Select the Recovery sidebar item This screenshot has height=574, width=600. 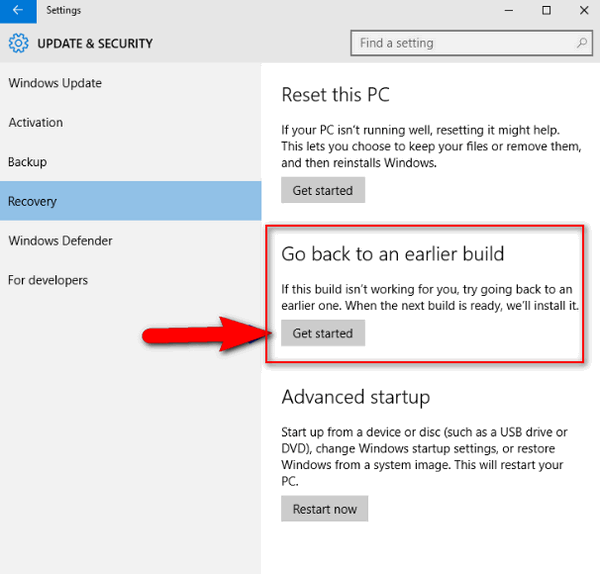click(x=130, y=201)
